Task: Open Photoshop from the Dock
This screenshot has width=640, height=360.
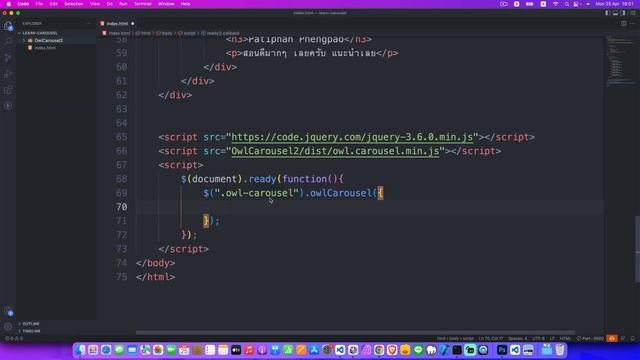Action: point(502,350)
